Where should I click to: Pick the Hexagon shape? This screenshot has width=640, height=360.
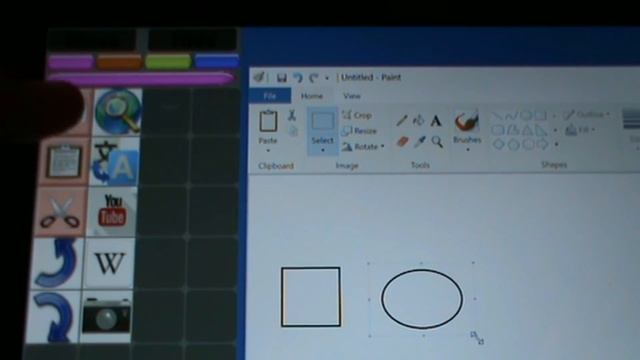[x=528, y=144]
